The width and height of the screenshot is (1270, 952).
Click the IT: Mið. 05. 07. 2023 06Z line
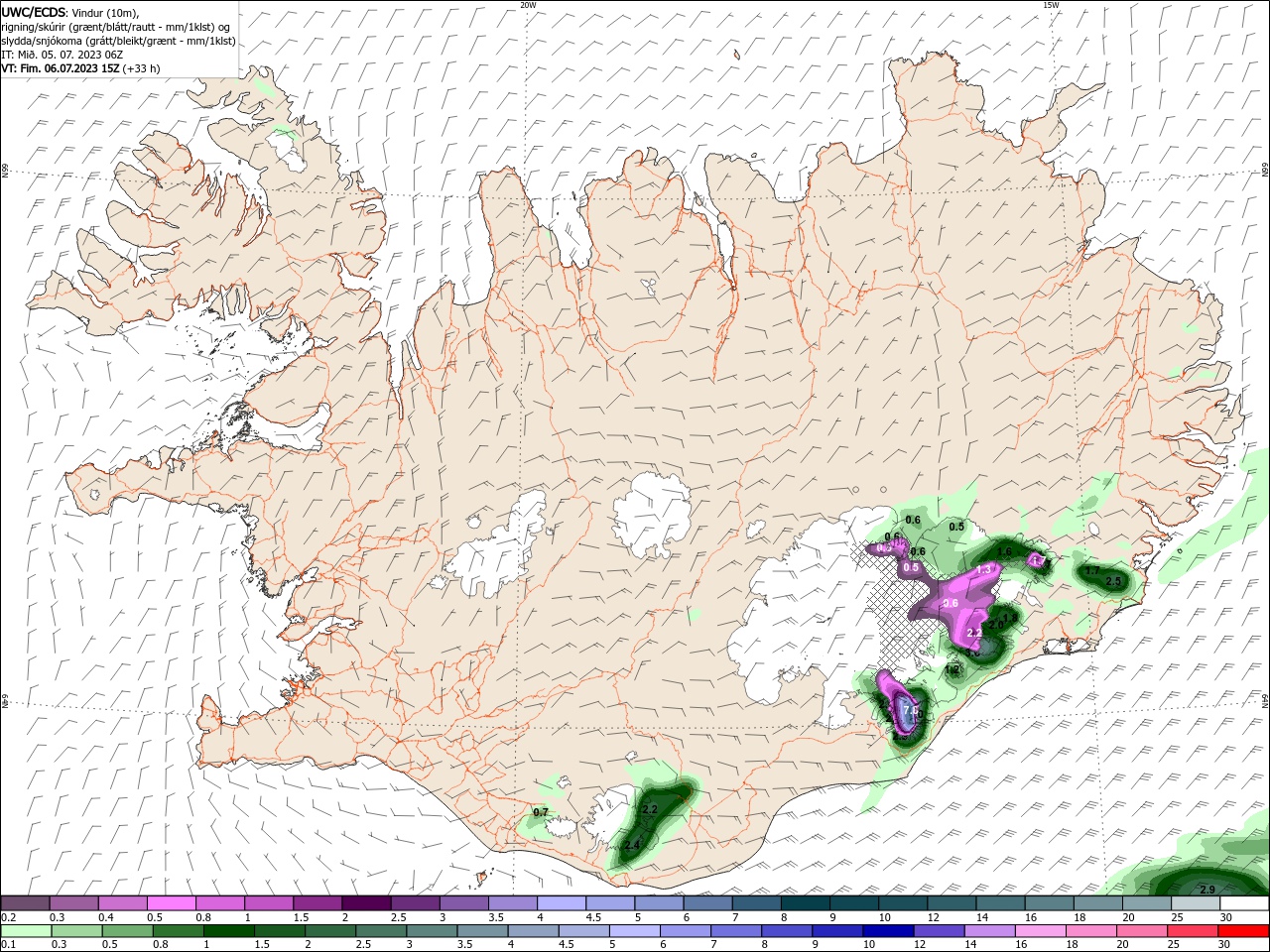62,55
